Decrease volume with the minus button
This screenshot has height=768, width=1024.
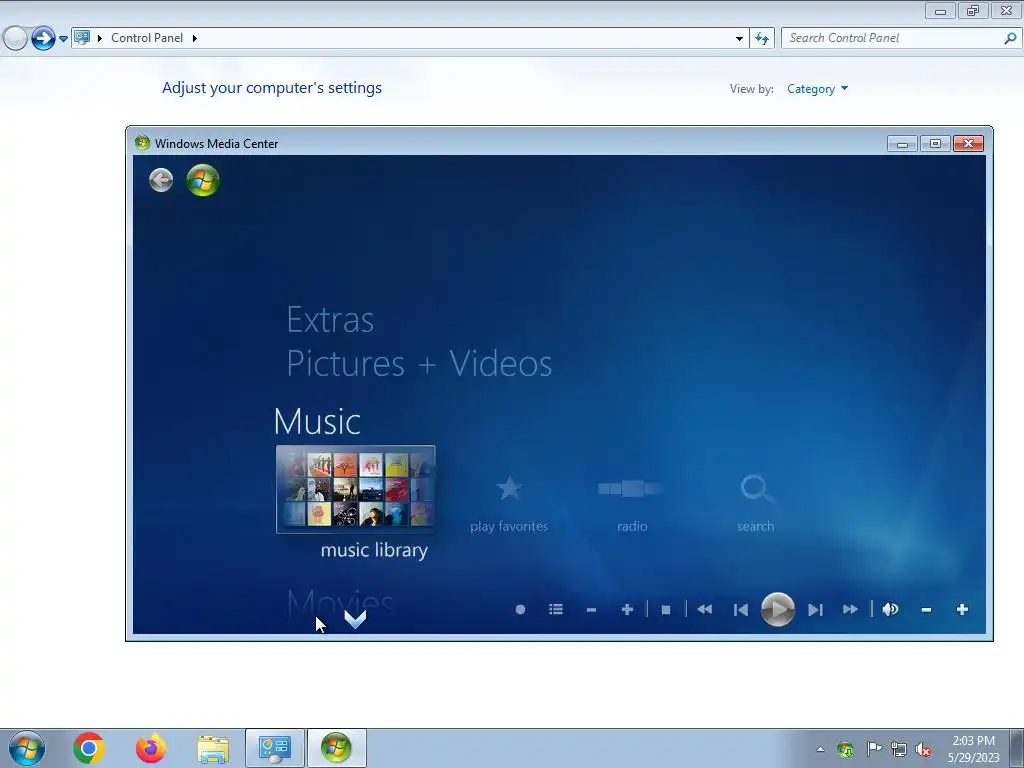coord(926,610)
